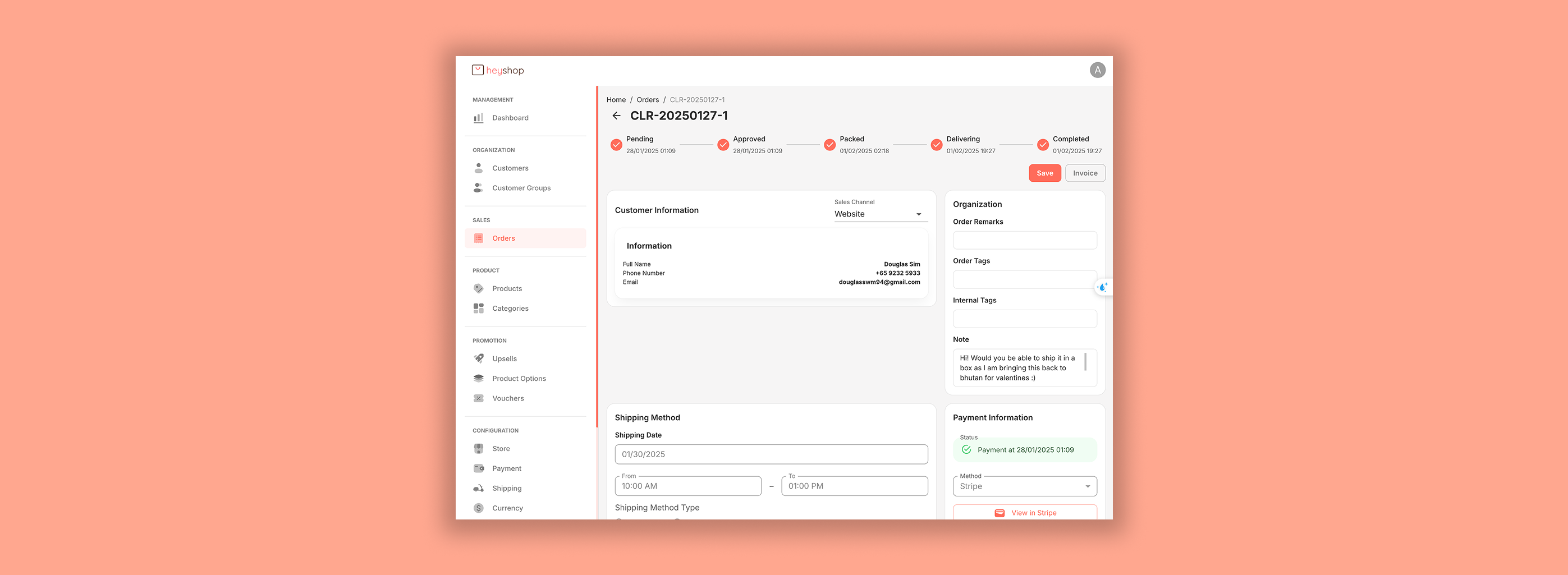
Task: Go to Vouchers in the sidebar
Action: 508,398
